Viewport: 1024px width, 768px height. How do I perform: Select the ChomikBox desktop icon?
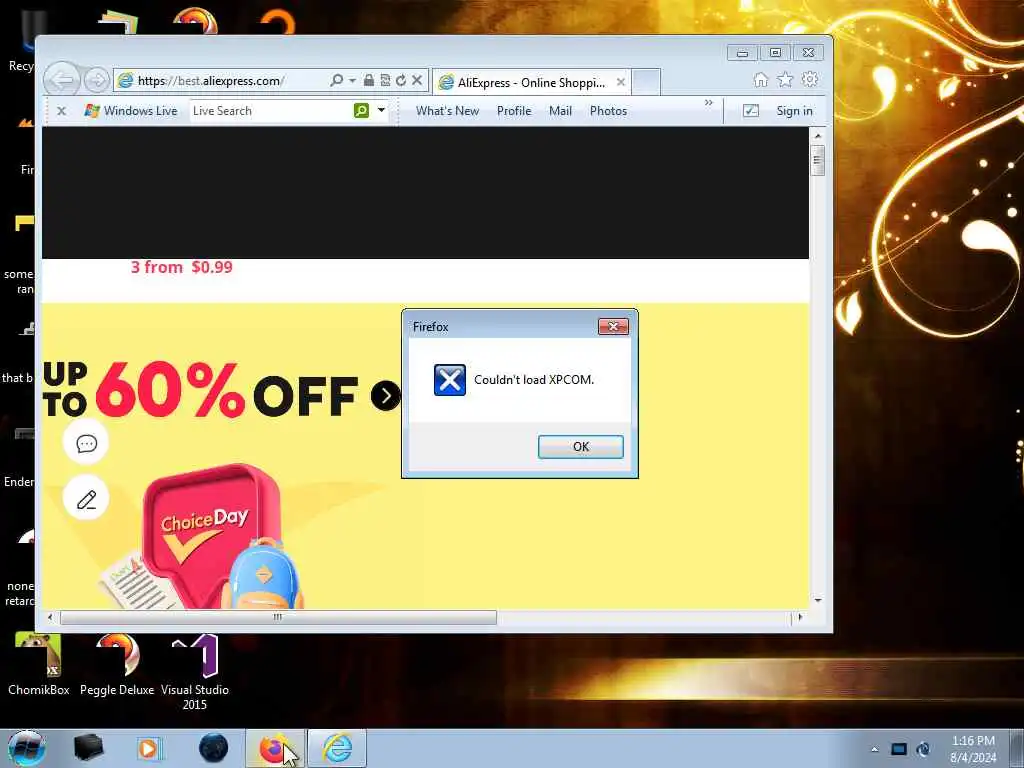click(x=39, y=664)
